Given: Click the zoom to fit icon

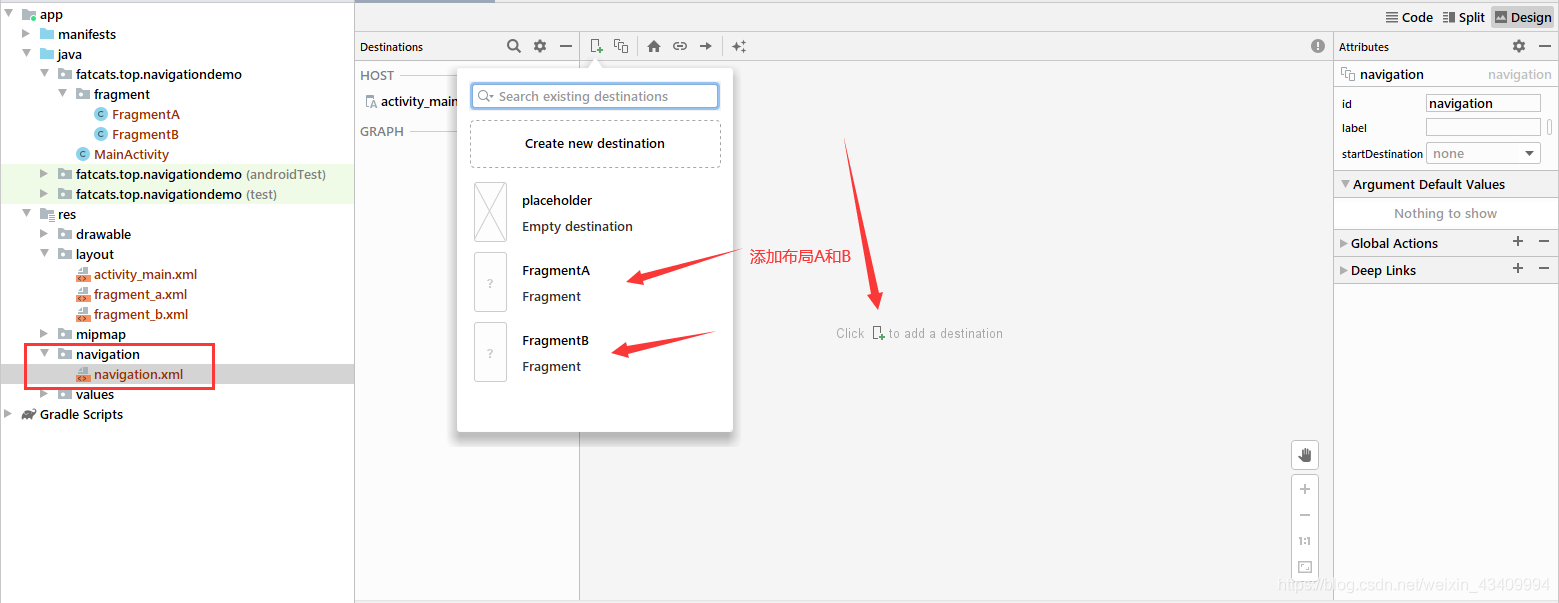Looking at the screenshot, I should 1305,567.
